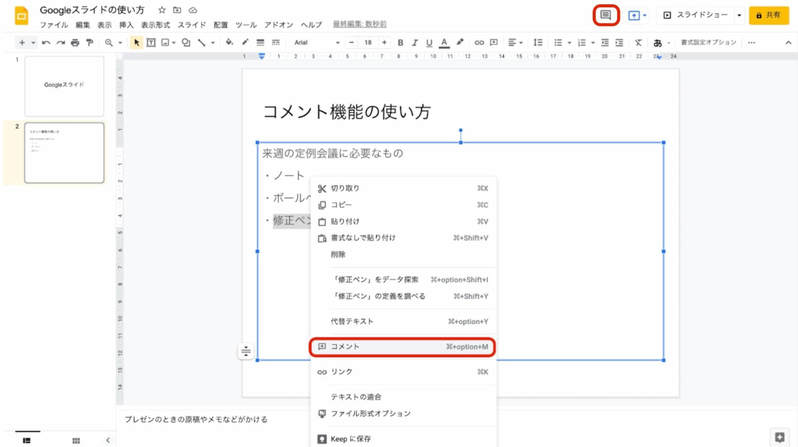Click the undo arrow in toolbar

point(46,43)
